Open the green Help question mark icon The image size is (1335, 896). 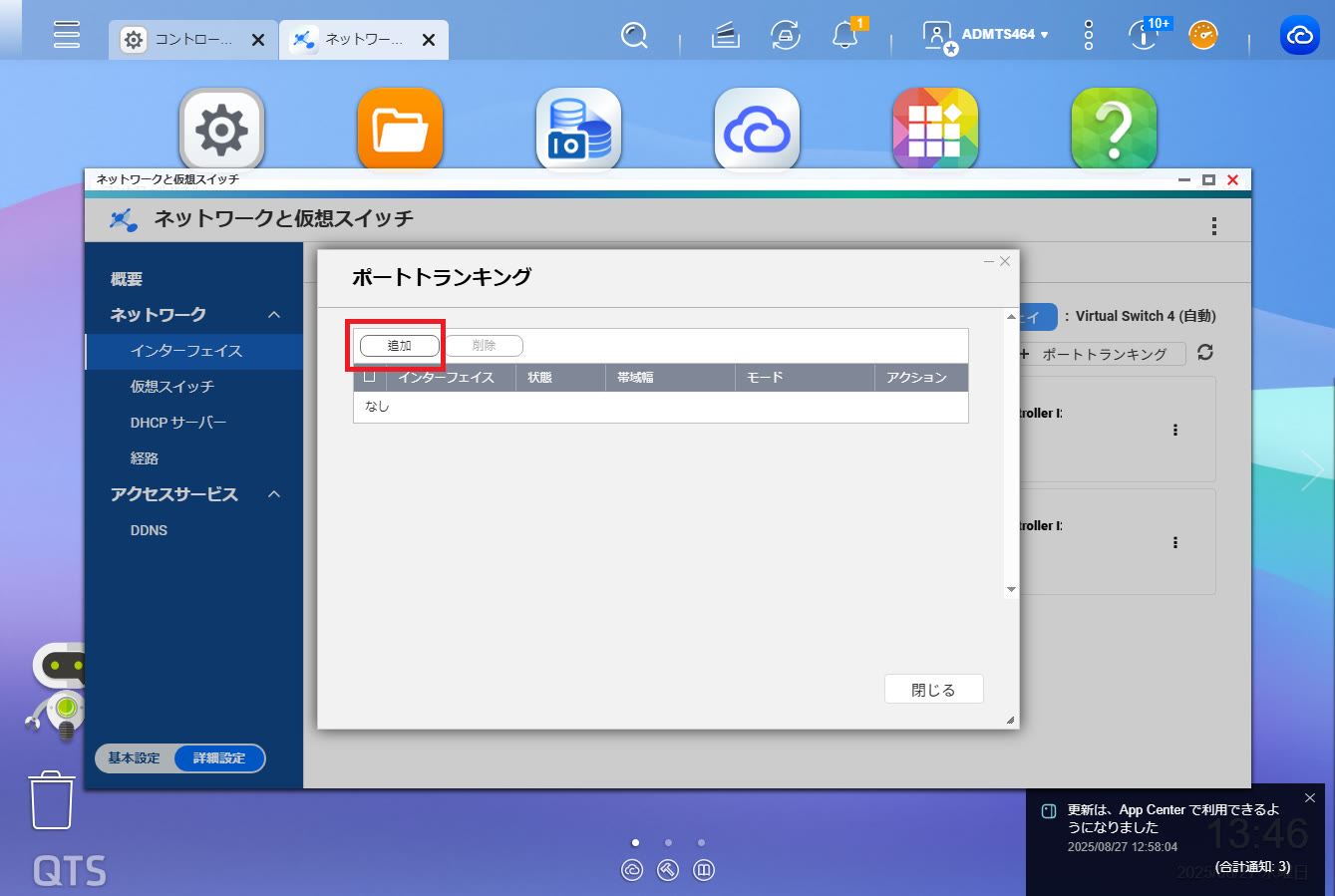(x=1113, y=130)
